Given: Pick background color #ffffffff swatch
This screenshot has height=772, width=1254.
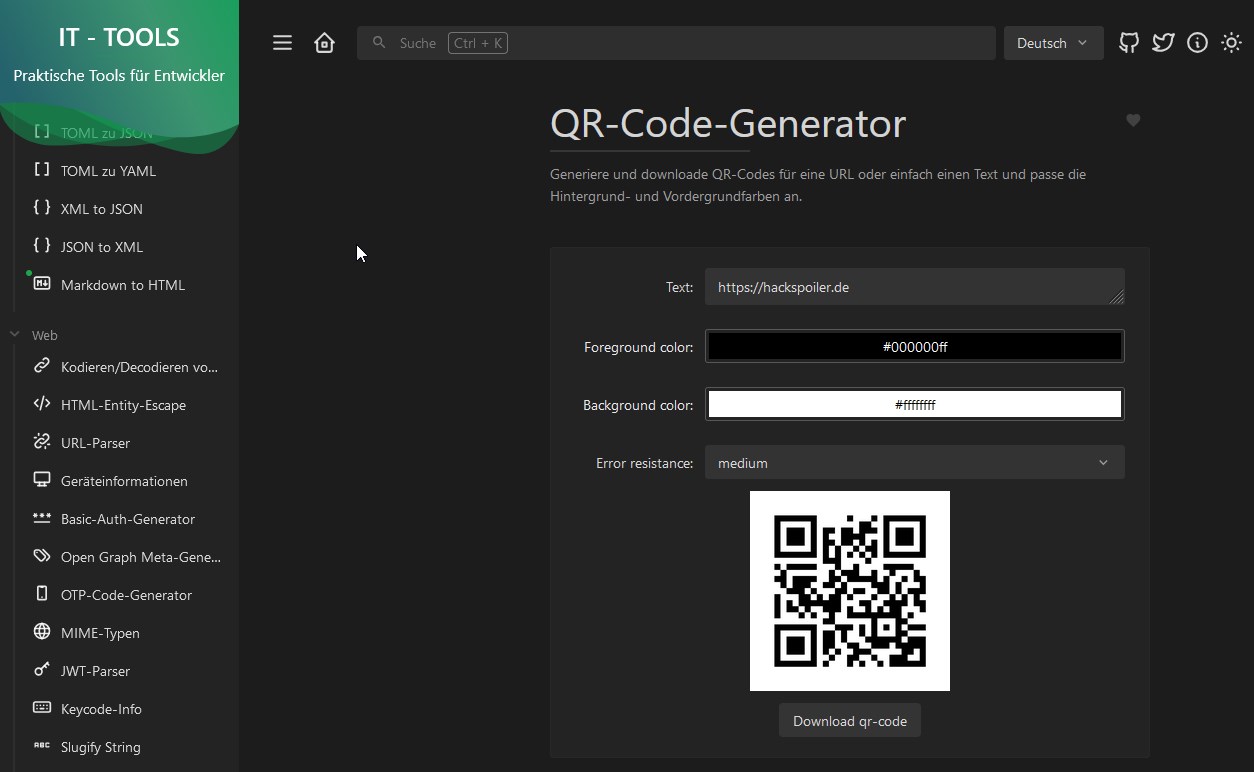Looking at the screenshot, I should 915,405.
